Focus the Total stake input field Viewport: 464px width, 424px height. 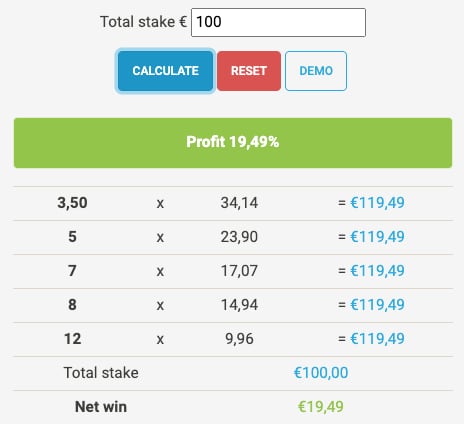(x=278, y=23)
